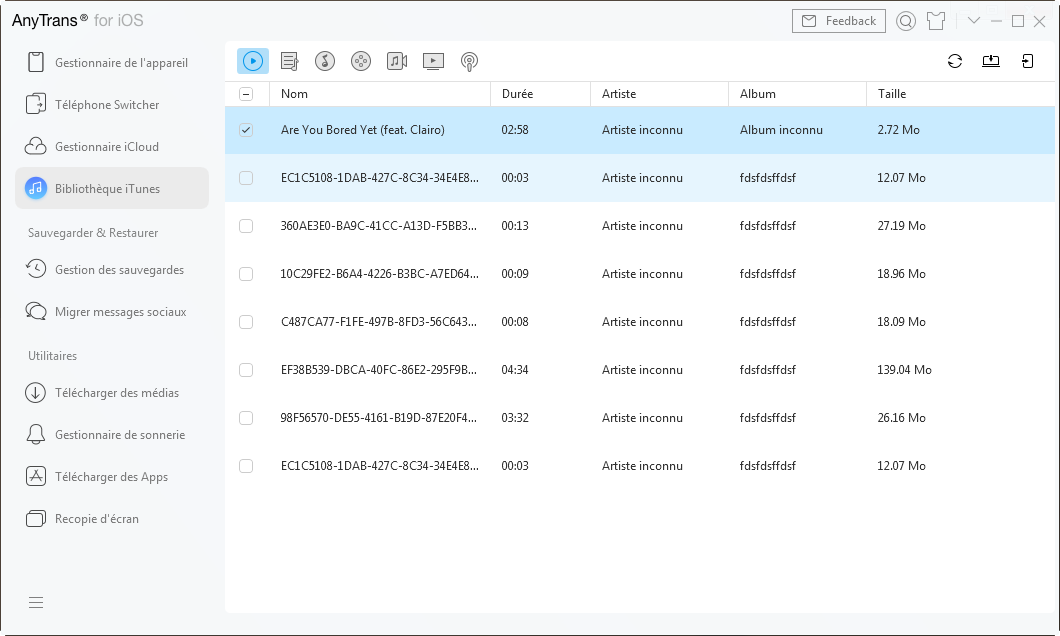Check the last EC1C5108 row checkbox

246,466
